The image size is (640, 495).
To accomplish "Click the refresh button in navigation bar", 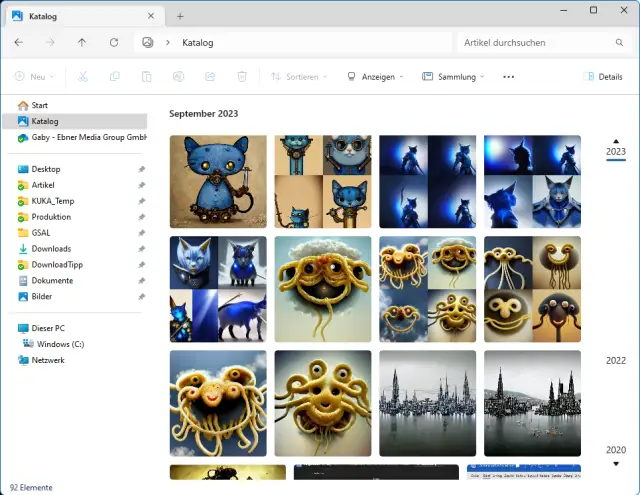I will tap(114, 43).
